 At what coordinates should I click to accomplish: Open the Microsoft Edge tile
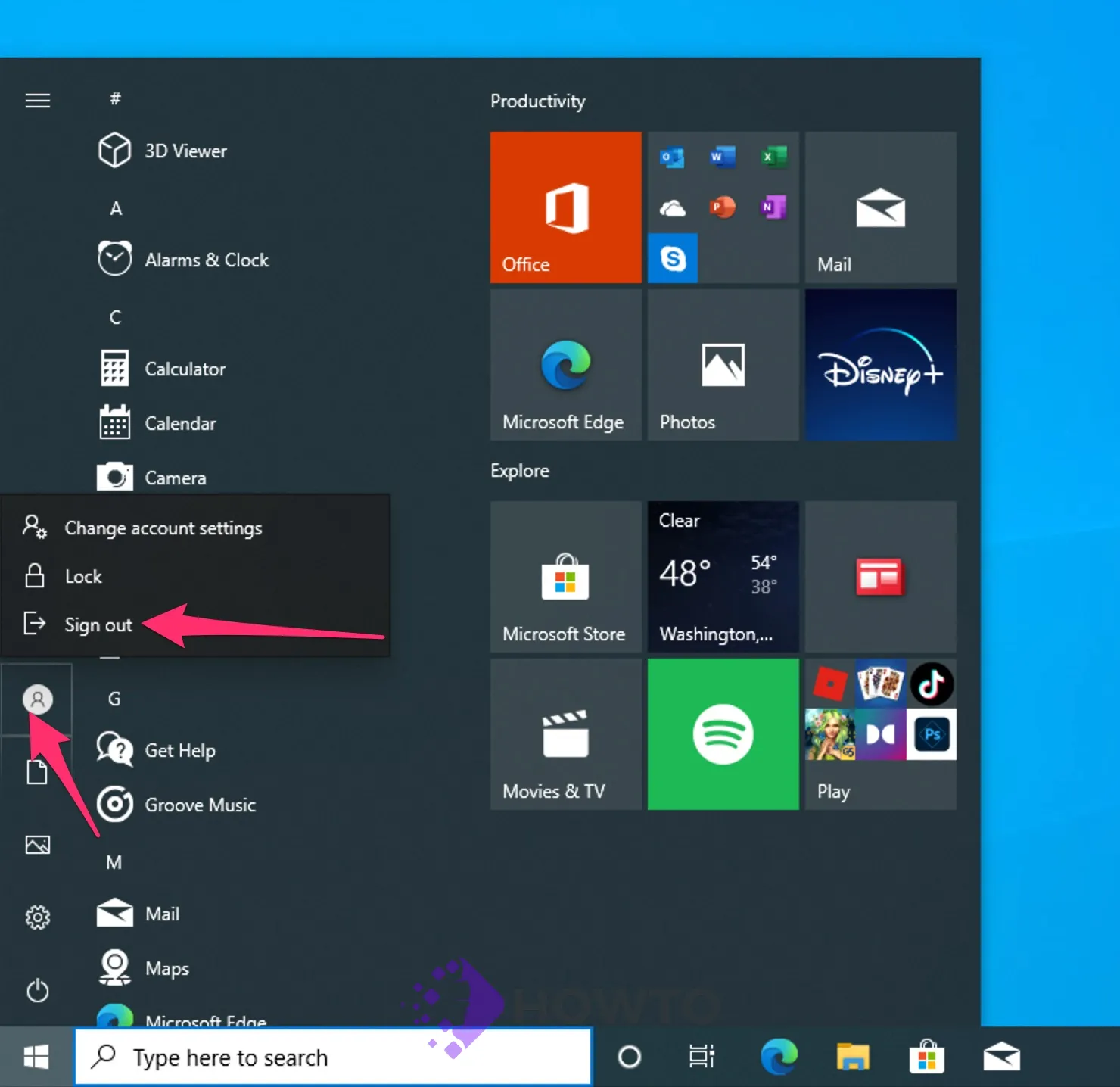pyautogui.click(x=566, y=365)
